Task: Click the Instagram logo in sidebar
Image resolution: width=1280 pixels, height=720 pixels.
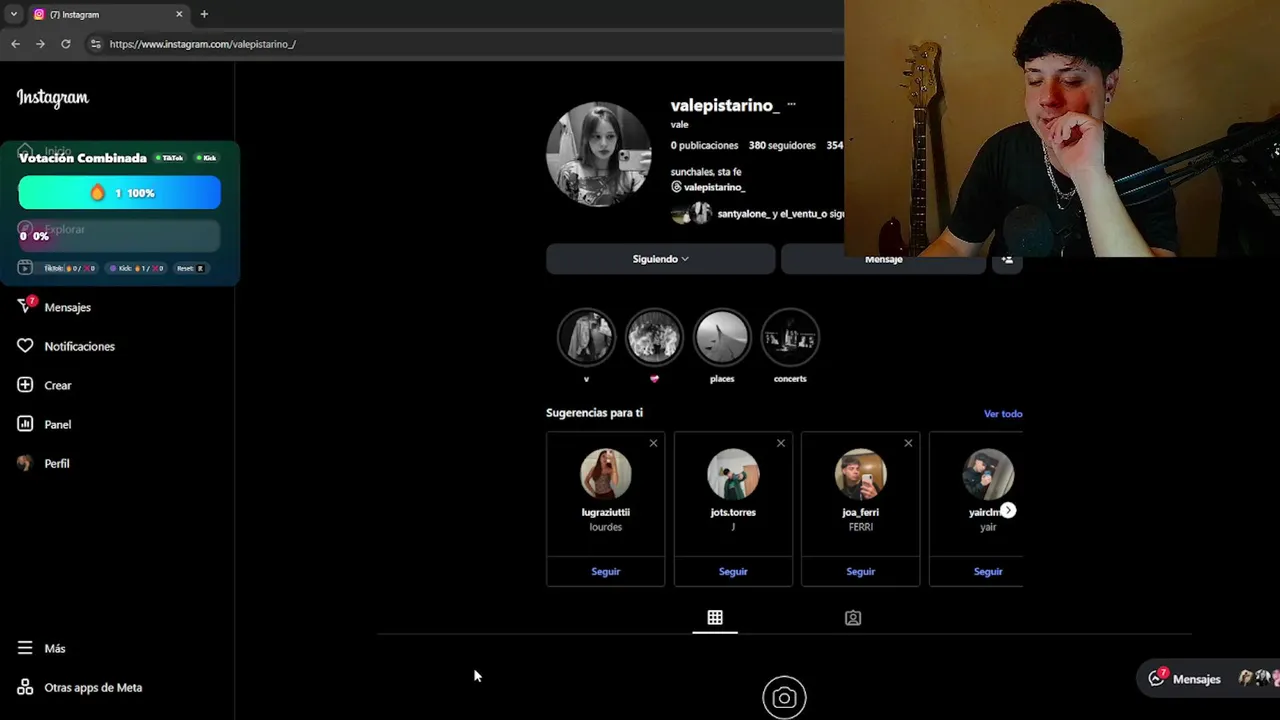Action: (53, 98)
